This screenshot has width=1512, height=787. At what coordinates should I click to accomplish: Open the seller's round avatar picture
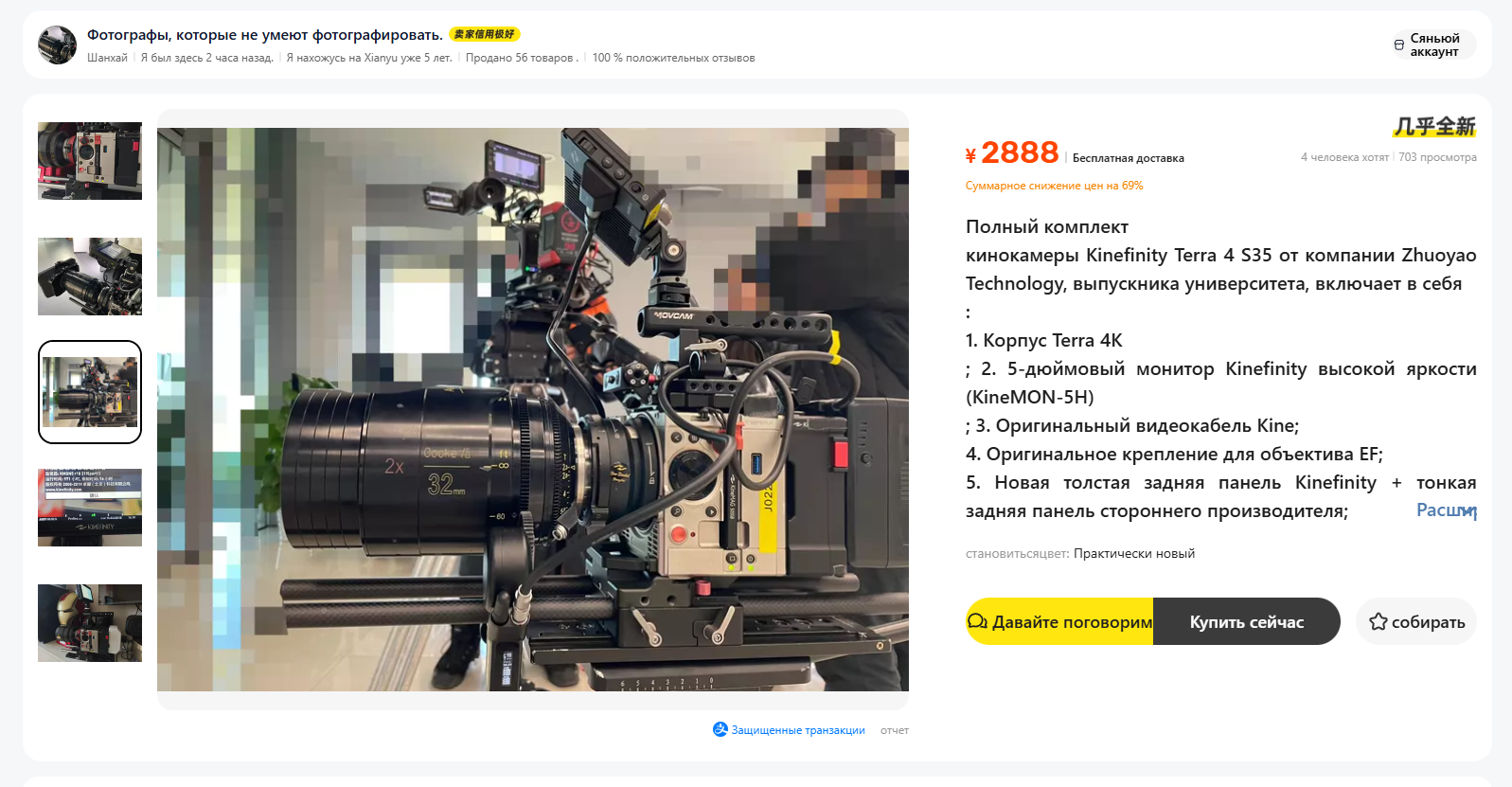click(57, 45)
